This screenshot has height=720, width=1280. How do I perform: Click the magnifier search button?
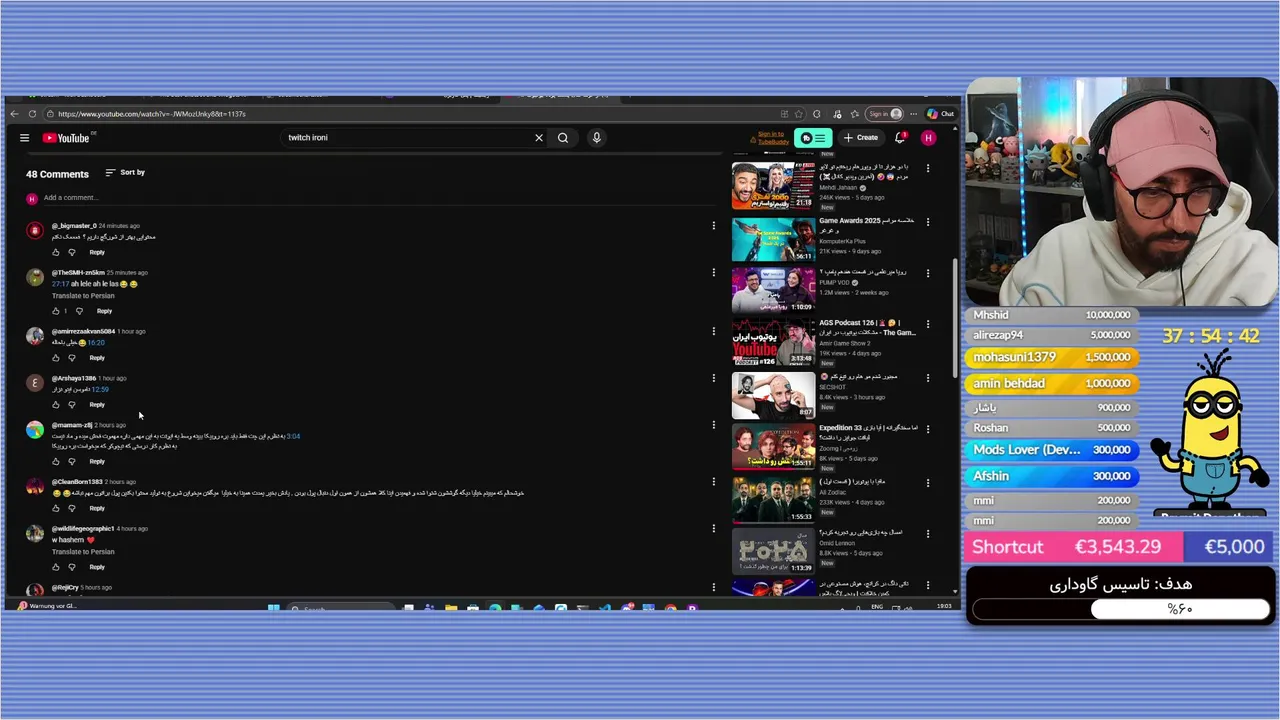pos(563,138)
